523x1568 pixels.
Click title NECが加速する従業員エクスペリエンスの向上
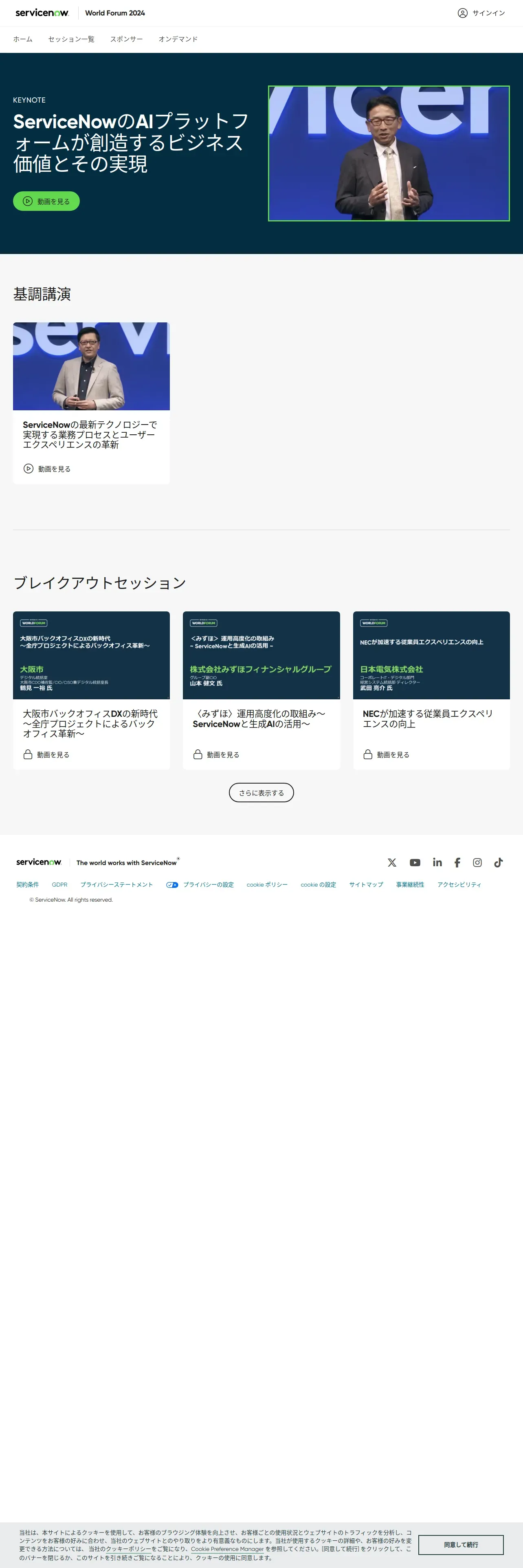[428, 719]
